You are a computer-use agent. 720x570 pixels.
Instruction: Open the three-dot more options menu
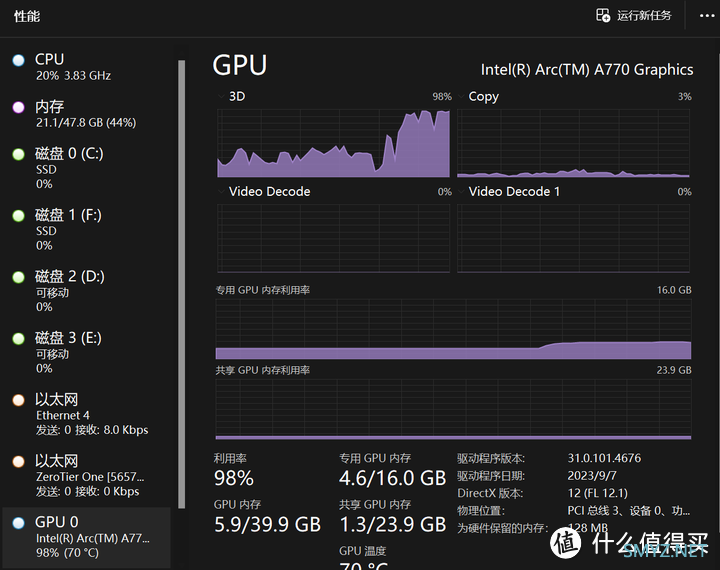[706, 16]
